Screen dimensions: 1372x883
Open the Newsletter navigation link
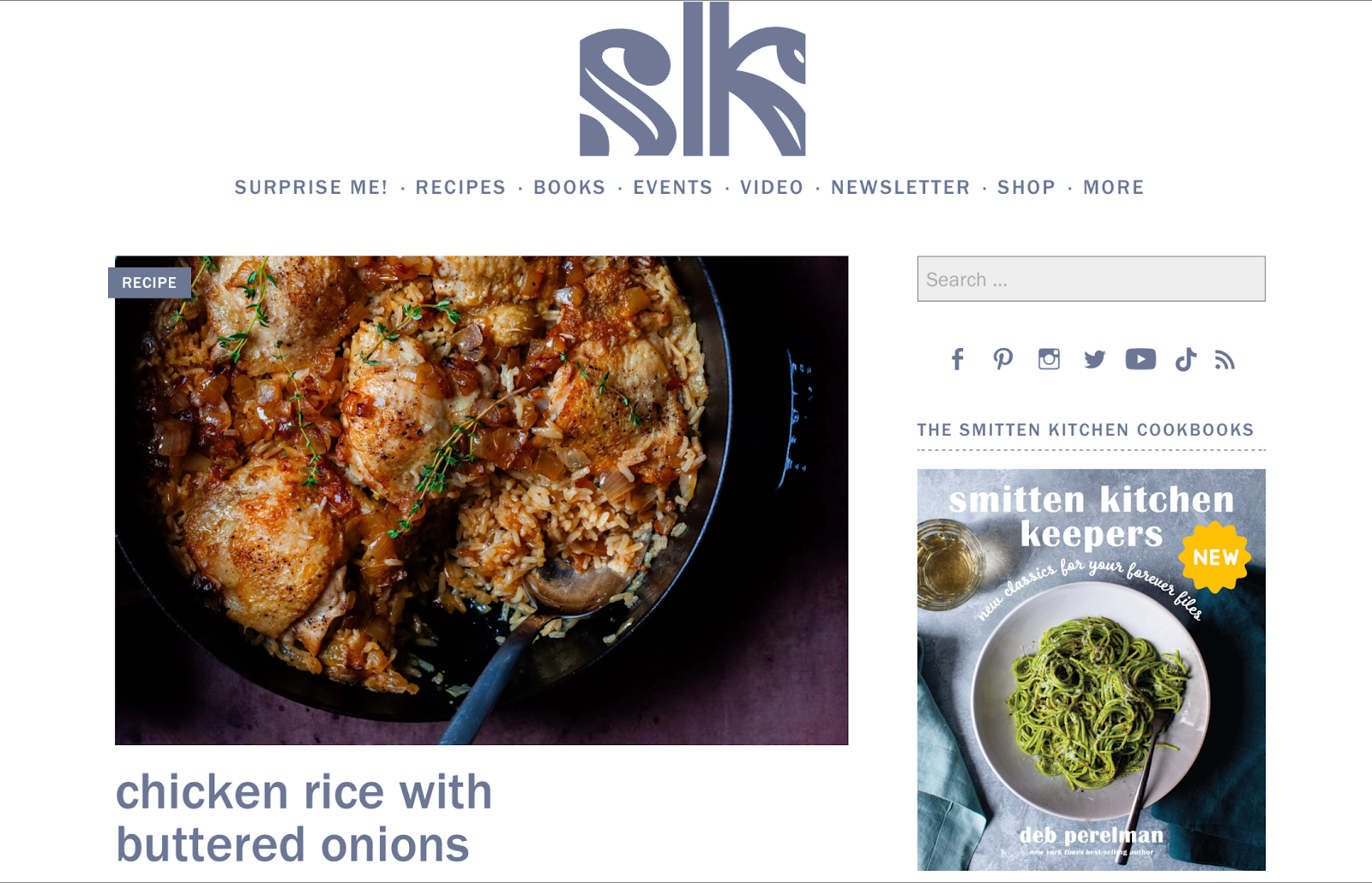click(900, 187)
